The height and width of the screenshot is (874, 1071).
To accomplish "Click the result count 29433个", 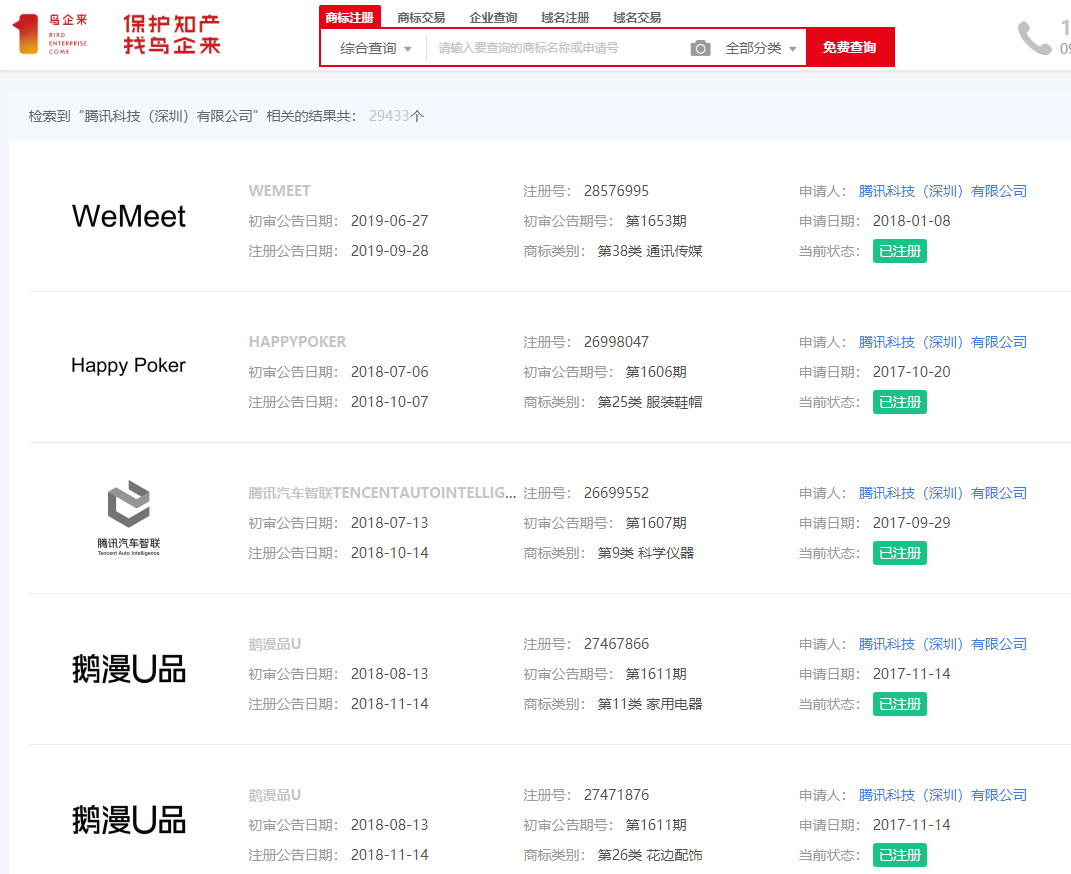I will tap(396, 116).
